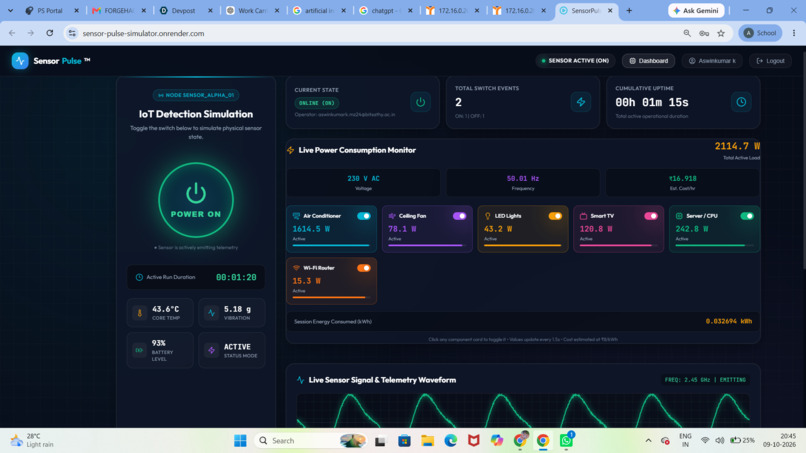Click the Smart TV card icon
The height and width of the screenshot is (453, 806).
point(583,216)
